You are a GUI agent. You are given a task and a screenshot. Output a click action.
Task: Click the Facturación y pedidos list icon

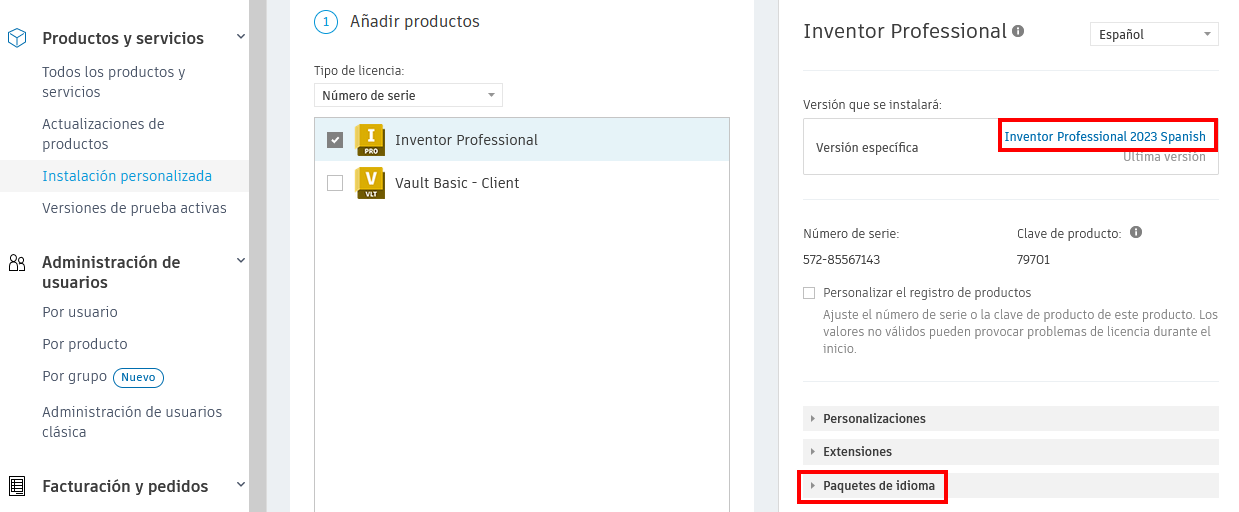coord(17,486)
